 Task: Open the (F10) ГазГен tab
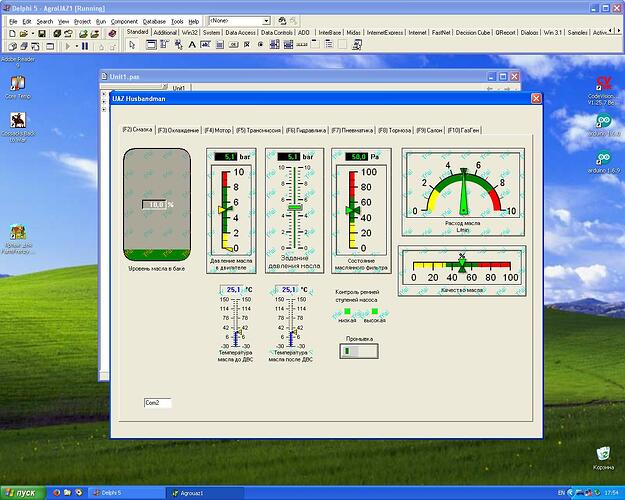(x=464, y=130)
